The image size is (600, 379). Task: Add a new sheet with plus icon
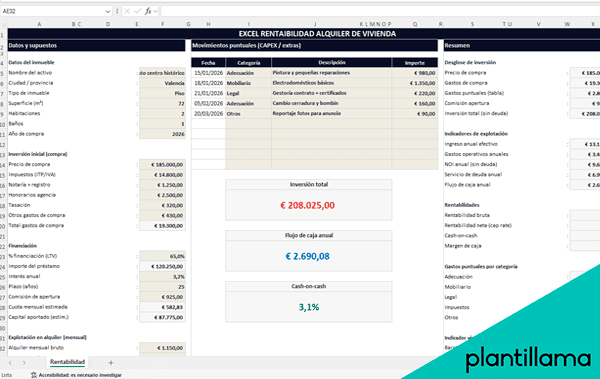pyautogui.click(x=111, y=363)
